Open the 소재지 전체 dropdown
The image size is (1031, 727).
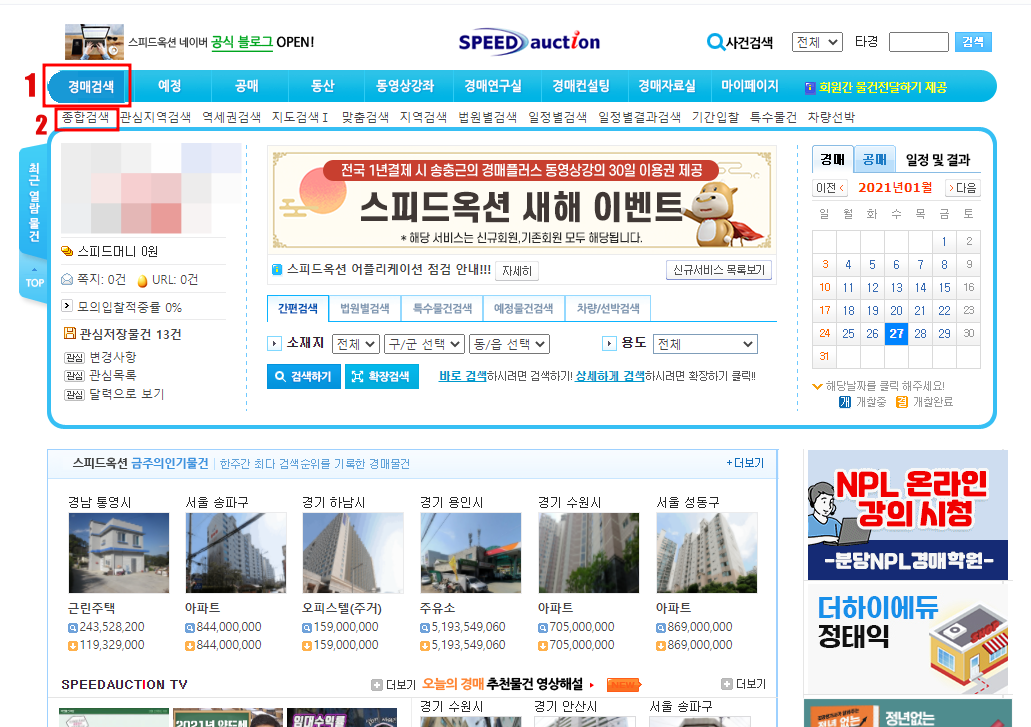(356, 344)
